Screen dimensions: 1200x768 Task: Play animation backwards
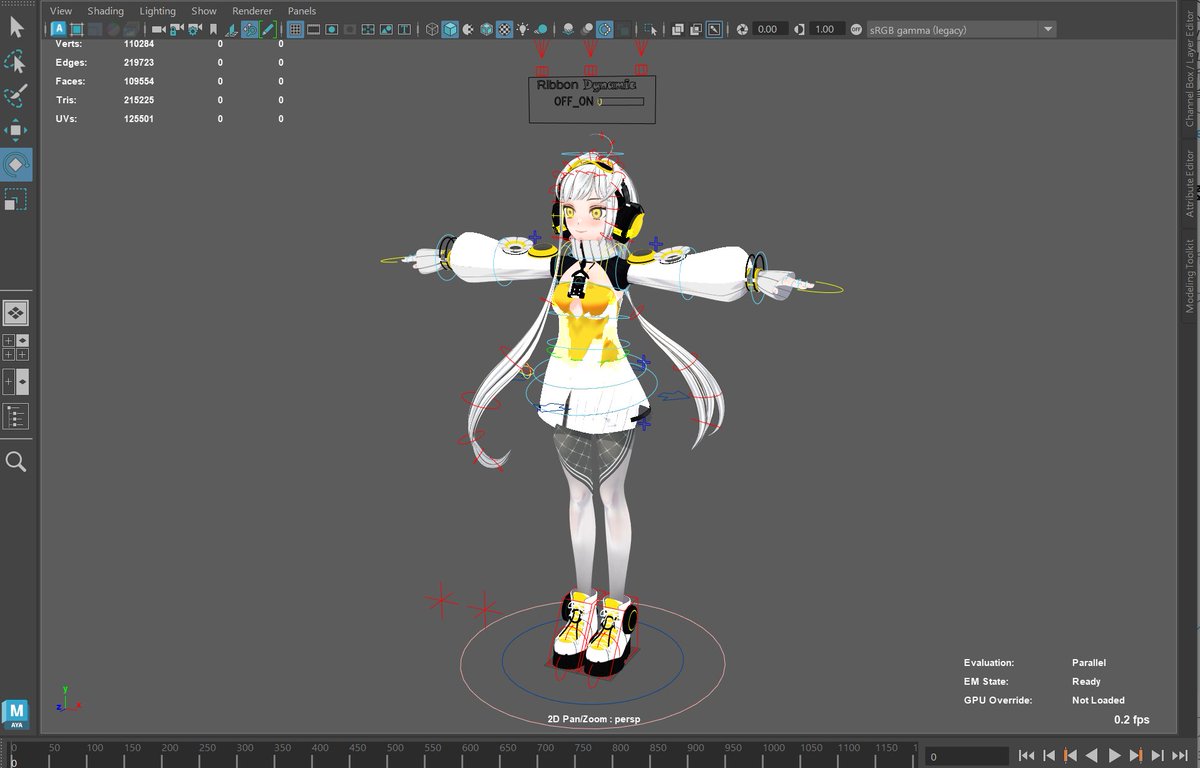(1092, 756)
